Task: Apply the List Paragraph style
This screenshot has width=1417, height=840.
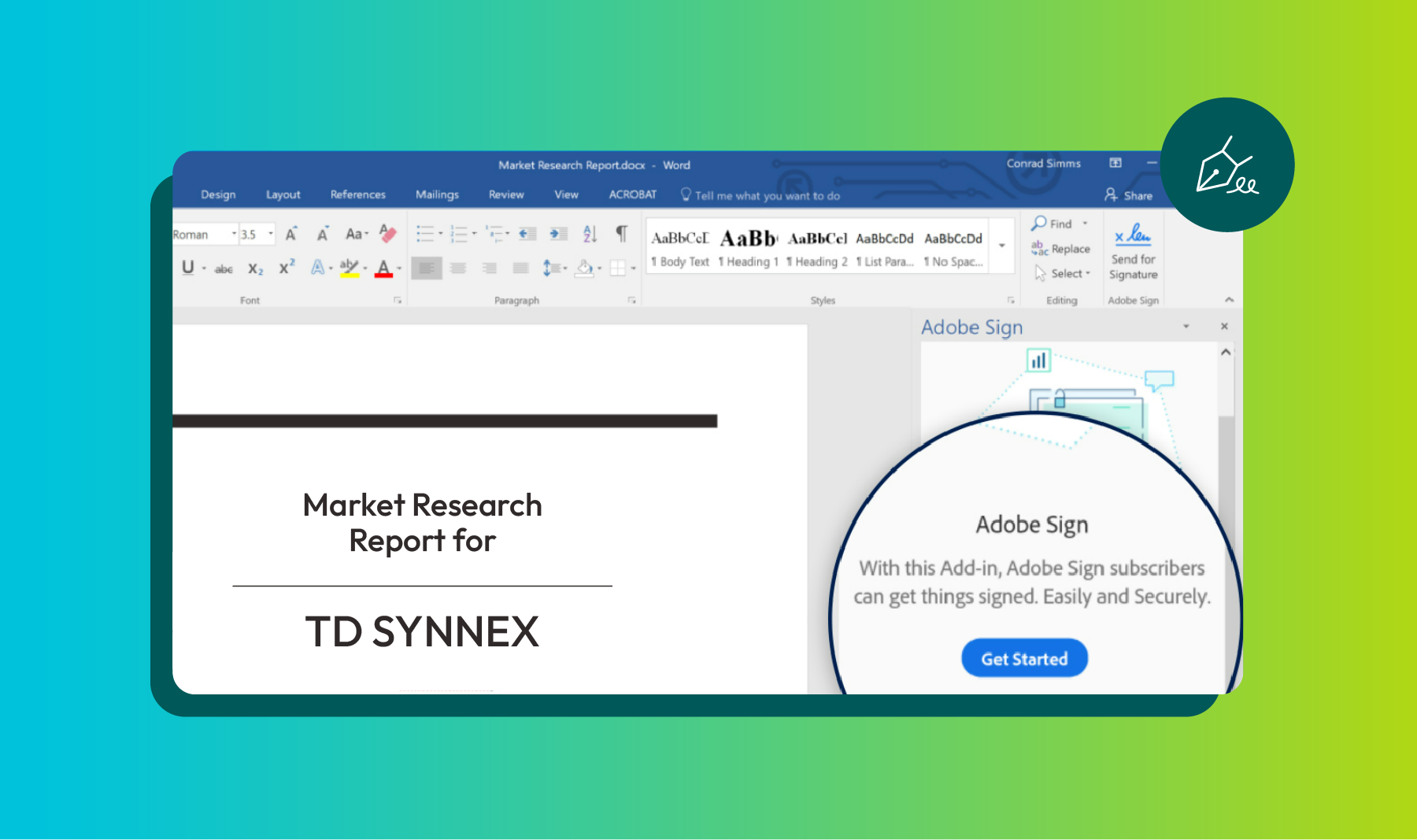Action: (x=885, y=246)
